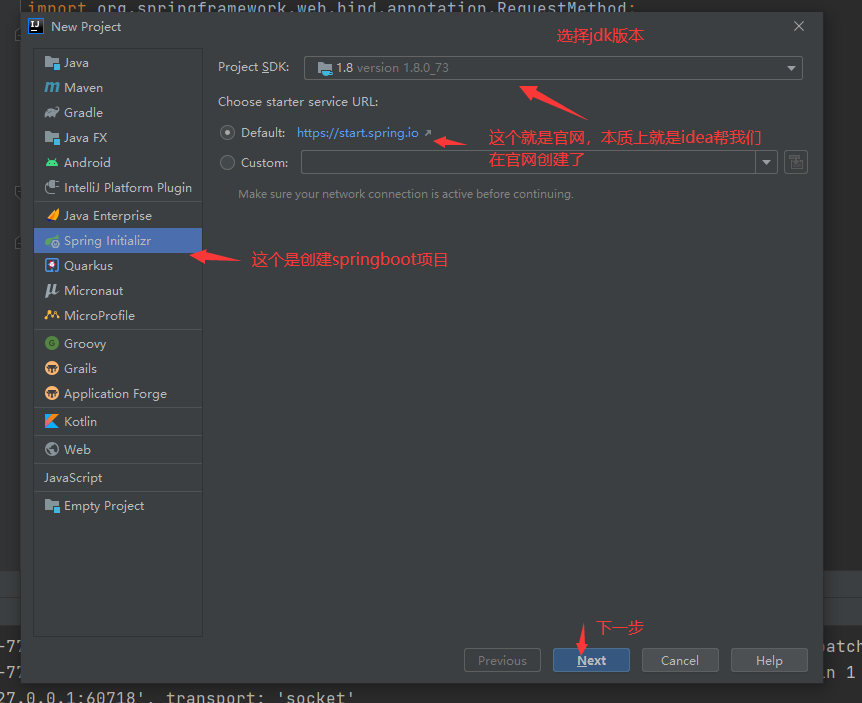
Task: Click the Help button
Action: click(x=769, y=660)
